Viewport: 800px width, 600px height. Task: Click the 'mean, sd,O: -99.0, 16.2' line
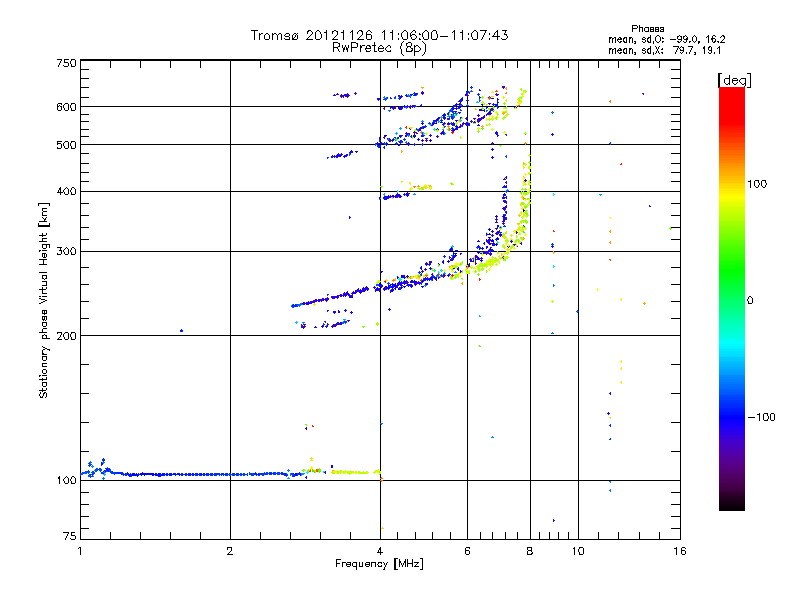[x=666, y=39]
